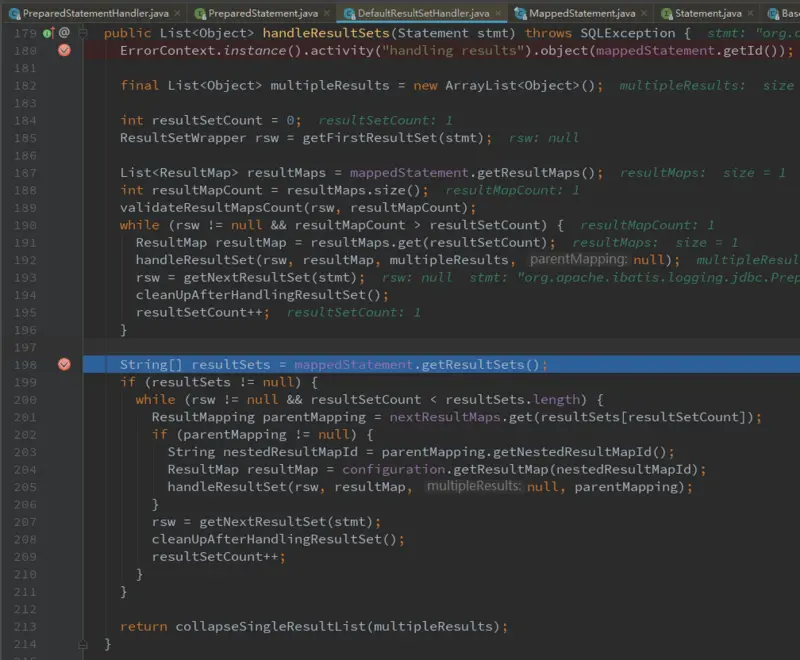Close the PreparedStatementHandler.java tab
The image size is (800, 660).
(x=177, y=13)
